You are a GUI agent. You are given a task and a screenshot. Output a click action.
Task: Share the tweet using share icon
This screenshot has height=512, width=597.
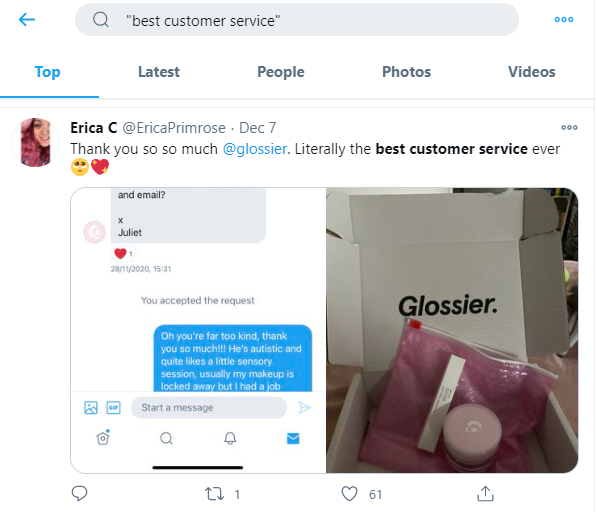tap(485, 493)
